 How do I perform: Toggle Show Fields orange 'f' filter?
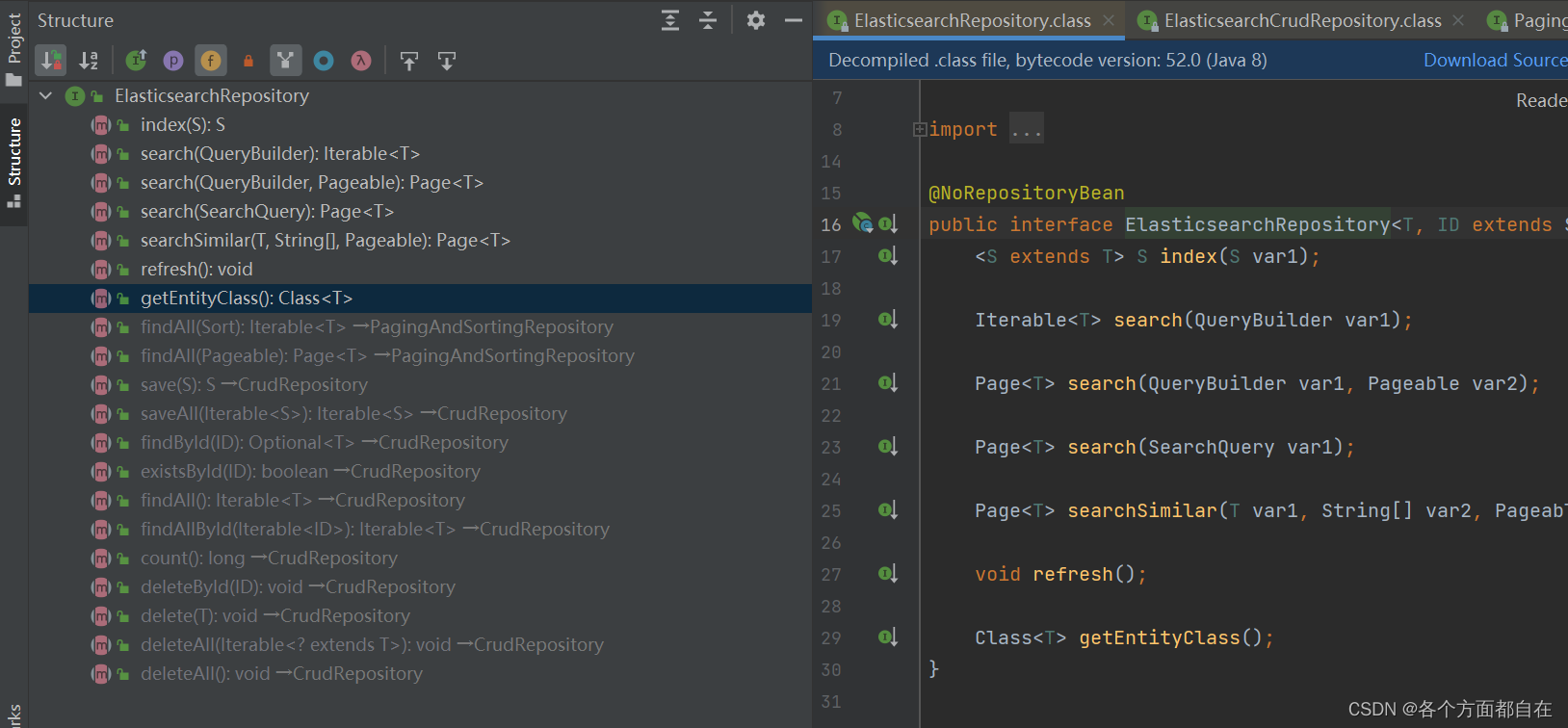tap(211, 61)
